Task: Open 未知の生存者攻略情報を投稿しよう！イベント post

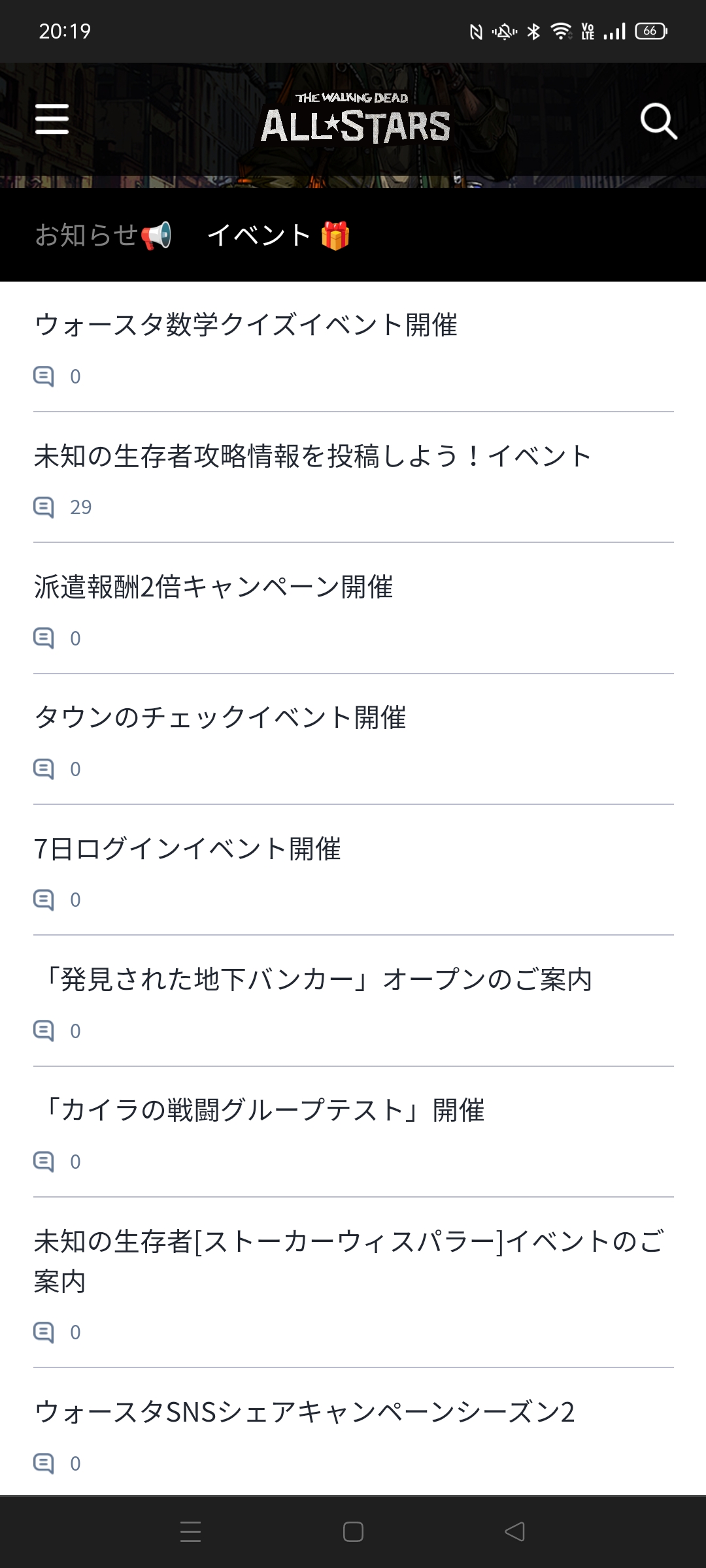Action: pos(312,456)
